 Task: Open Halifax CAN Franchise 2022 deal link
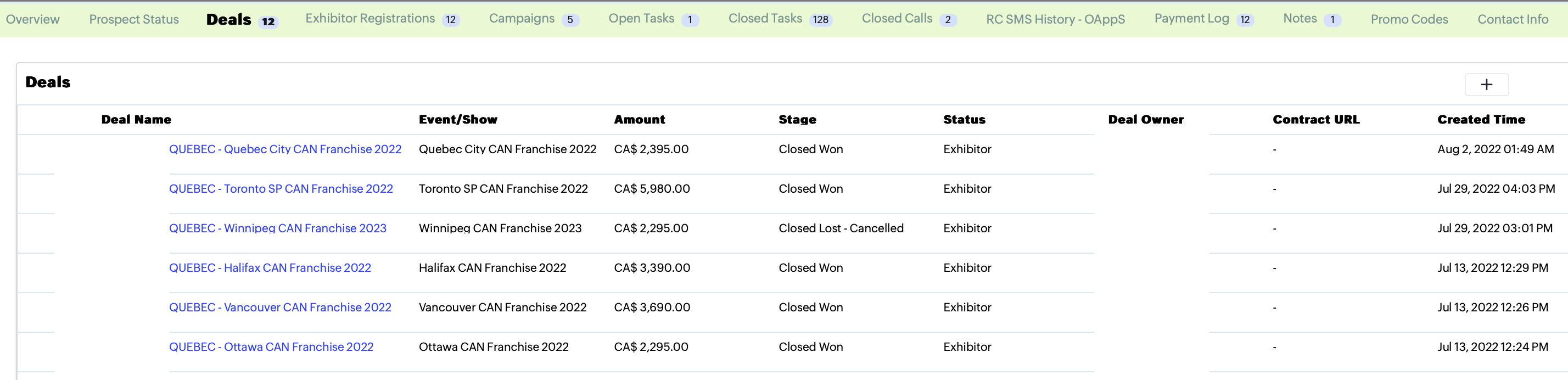pyautogui.click(x=270, y=268)
